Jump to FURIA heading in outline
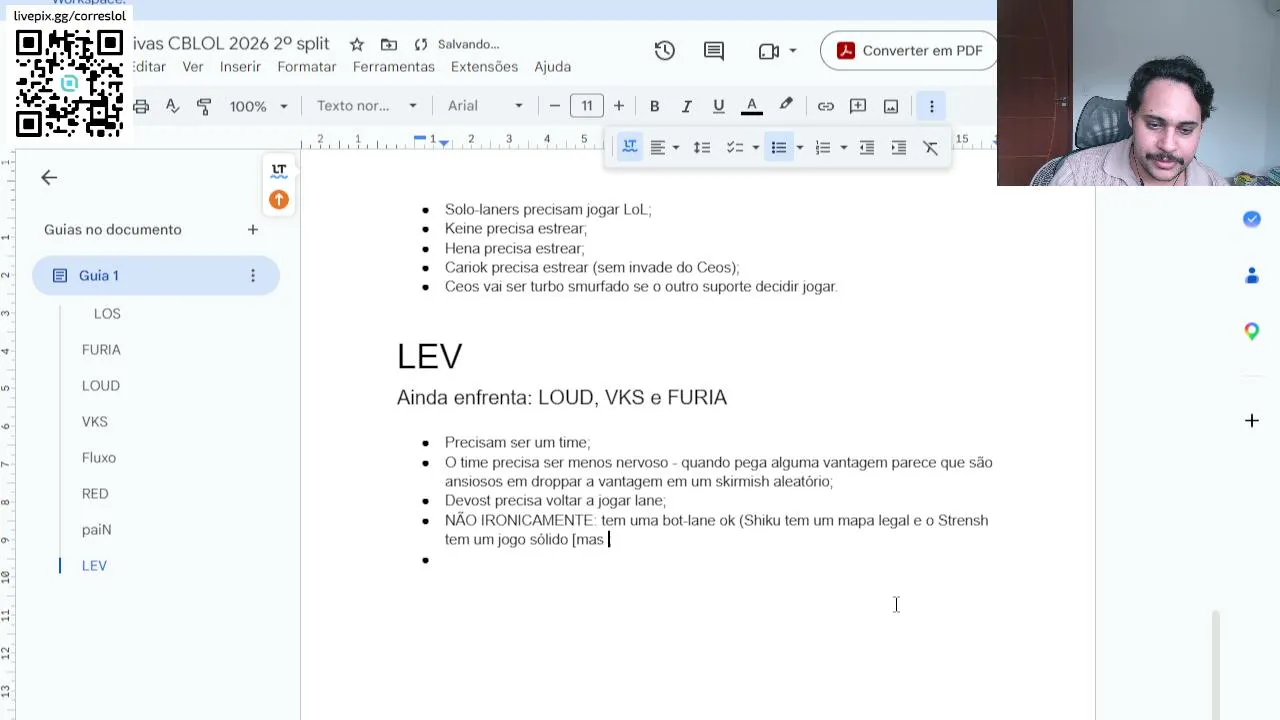 click(101, 350)
